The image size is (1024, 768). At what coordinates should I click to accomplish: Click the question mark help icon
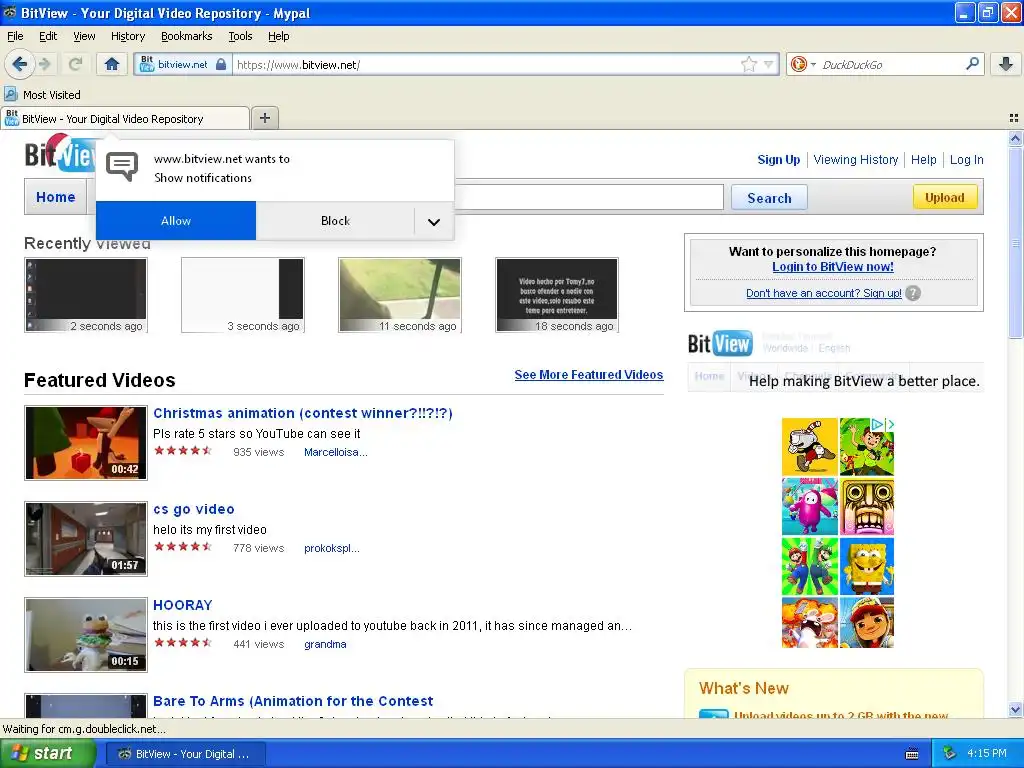tap(913, 293)
